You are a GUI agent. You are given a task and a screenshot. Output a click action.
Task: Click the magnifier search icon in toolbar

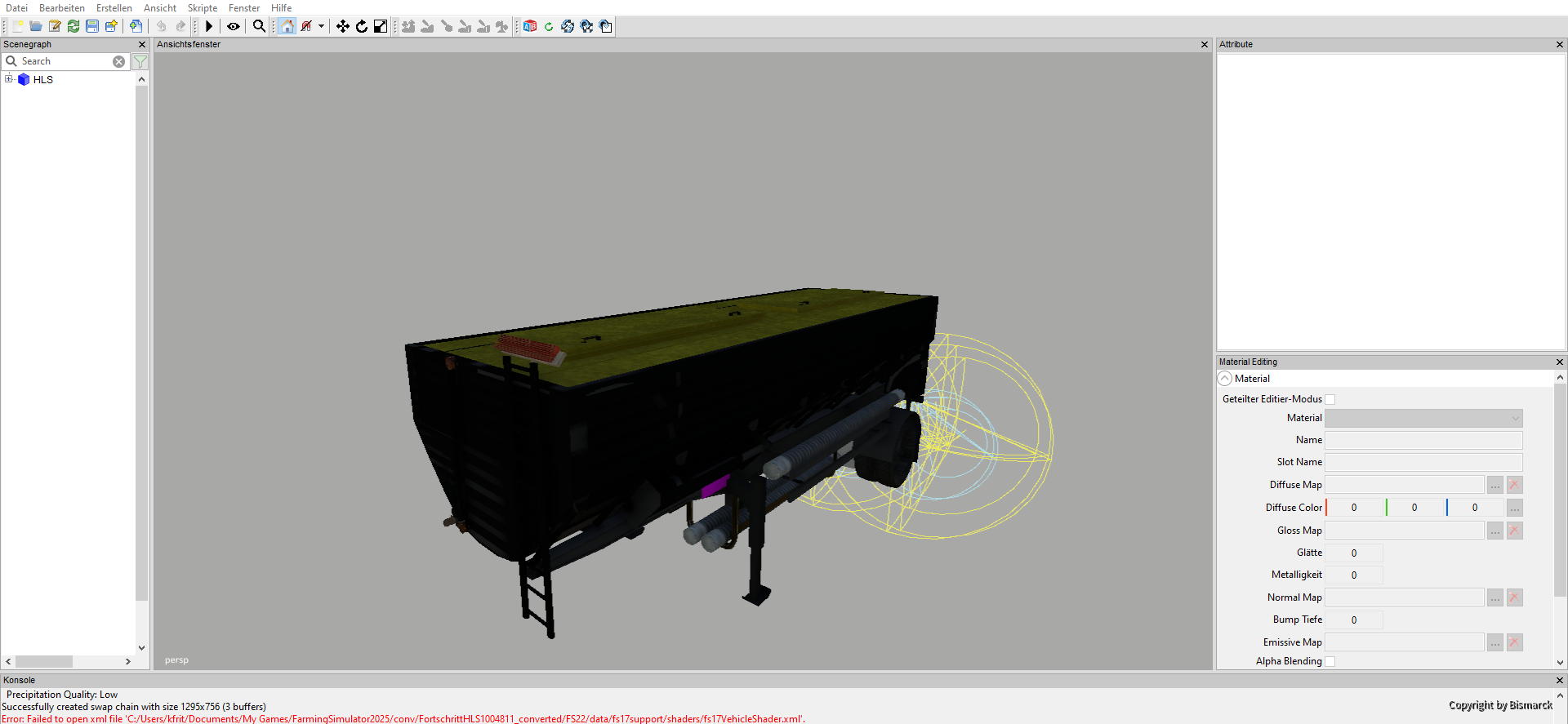[259, 26]
